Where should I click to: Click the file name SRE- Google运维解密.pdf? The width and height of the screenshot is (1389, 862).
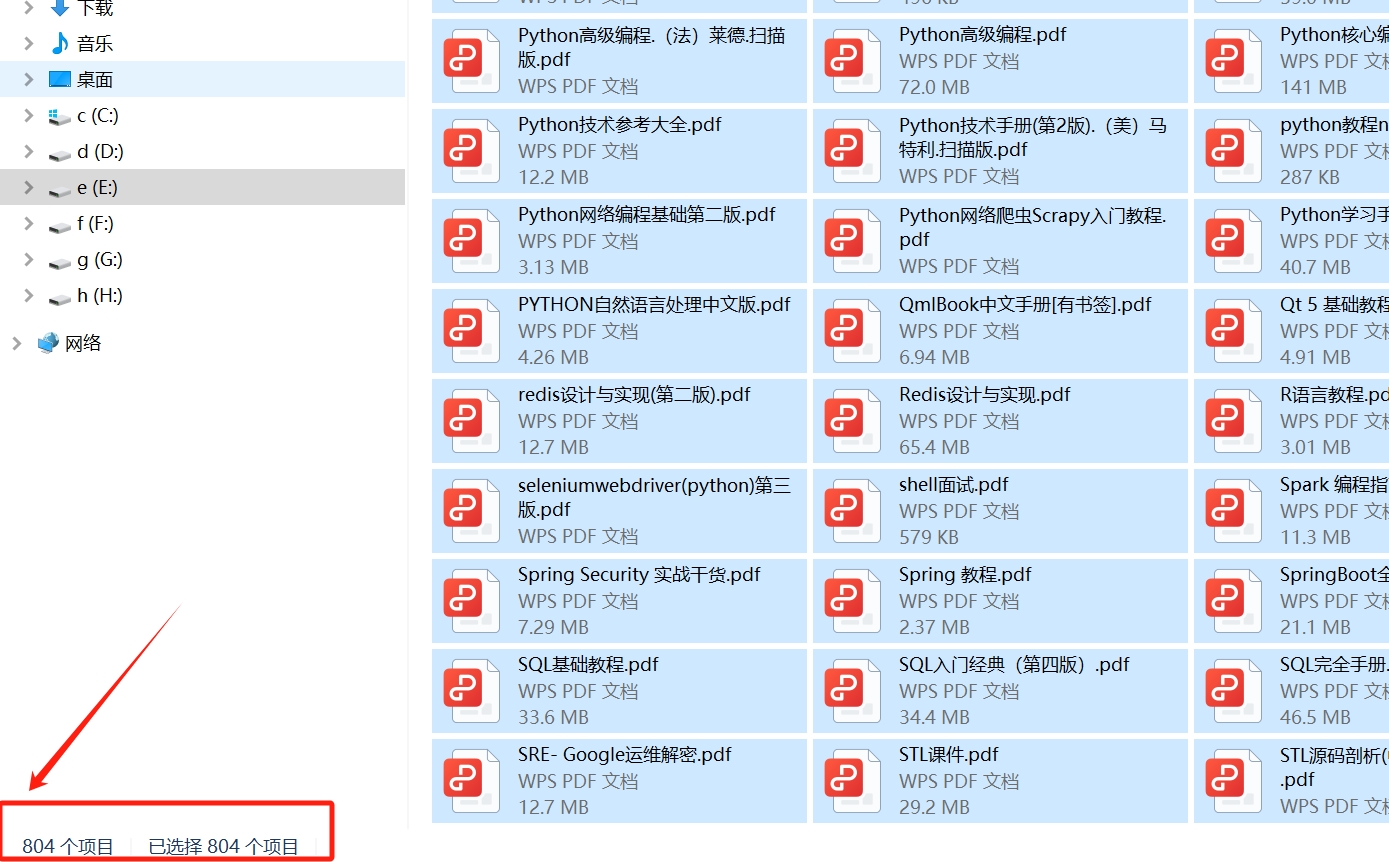625,755
